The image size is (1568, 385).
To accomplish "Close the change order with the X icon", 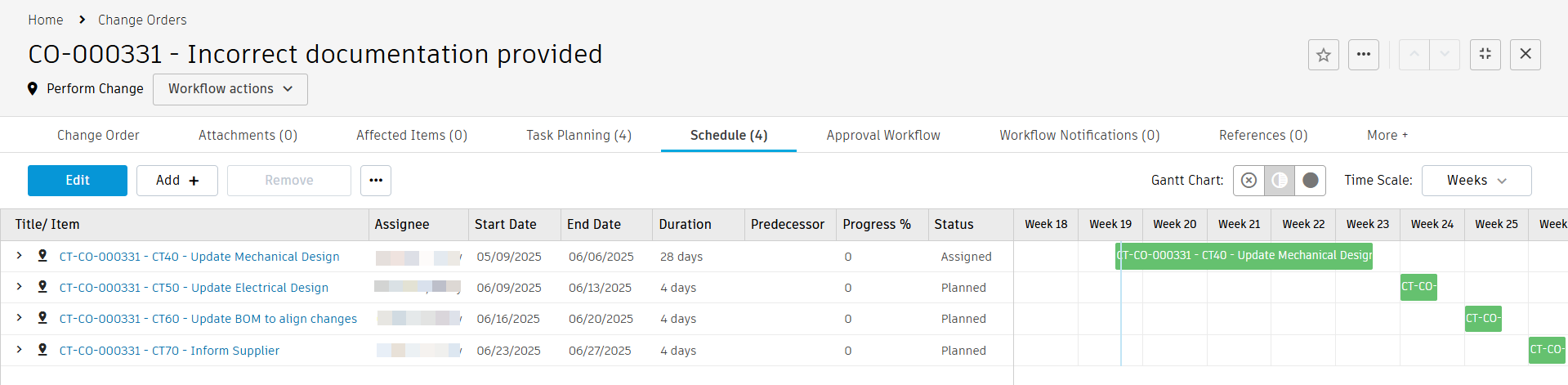I will (1525, 55).
